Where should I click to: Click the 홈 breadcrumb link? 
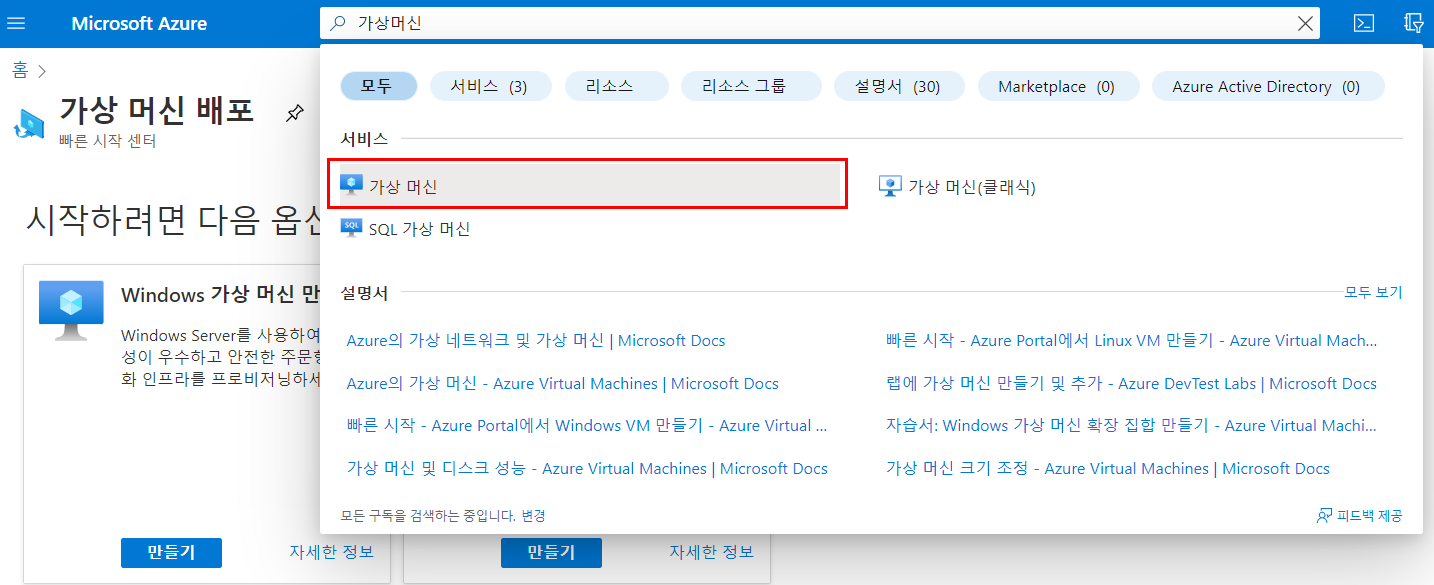point(20,70)
